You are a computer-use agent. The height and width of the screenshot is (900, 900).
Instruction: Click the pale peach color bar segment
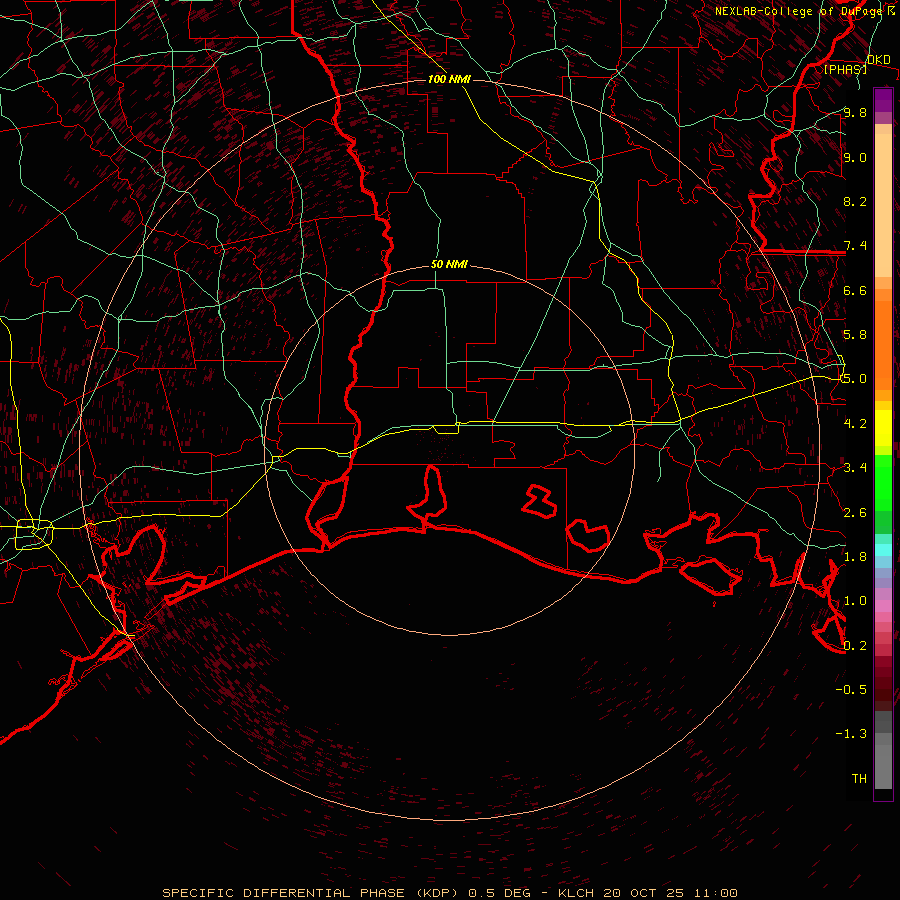point(883,205)
